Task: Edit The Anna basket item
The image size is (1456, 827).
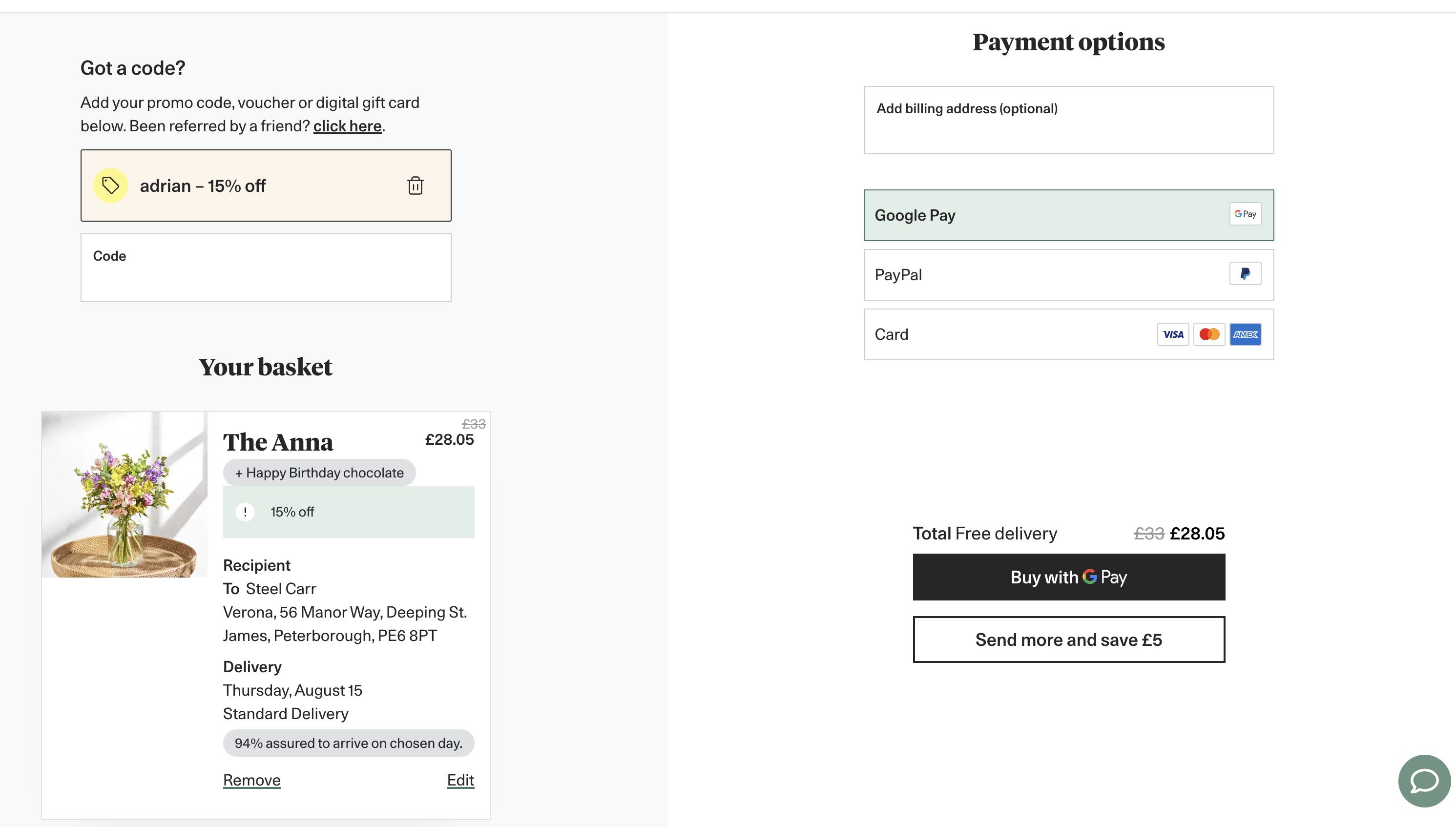Action: click(460, 780)
